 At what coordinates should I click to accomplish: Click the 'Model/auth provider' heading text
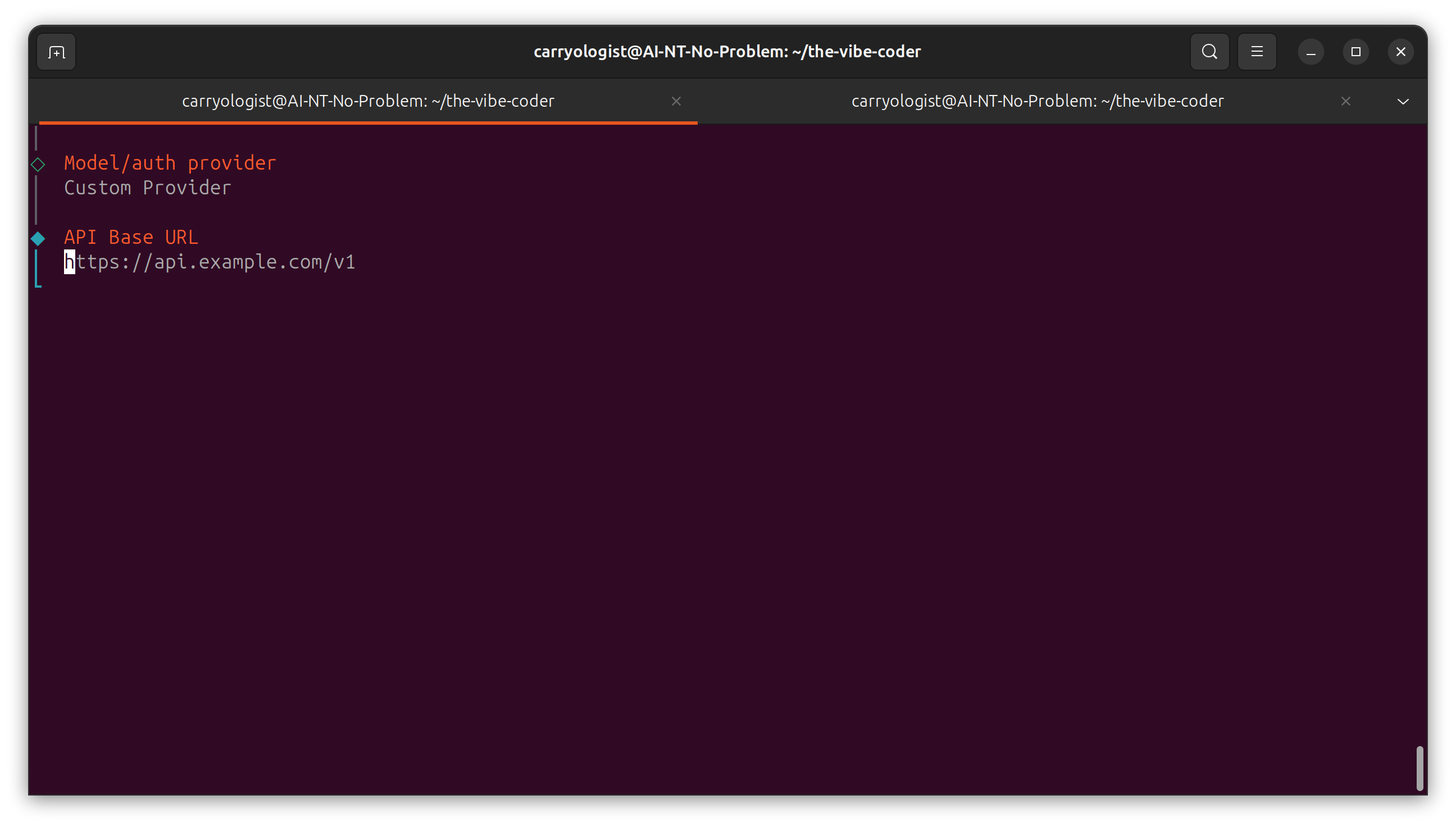[x=170, y=163]
